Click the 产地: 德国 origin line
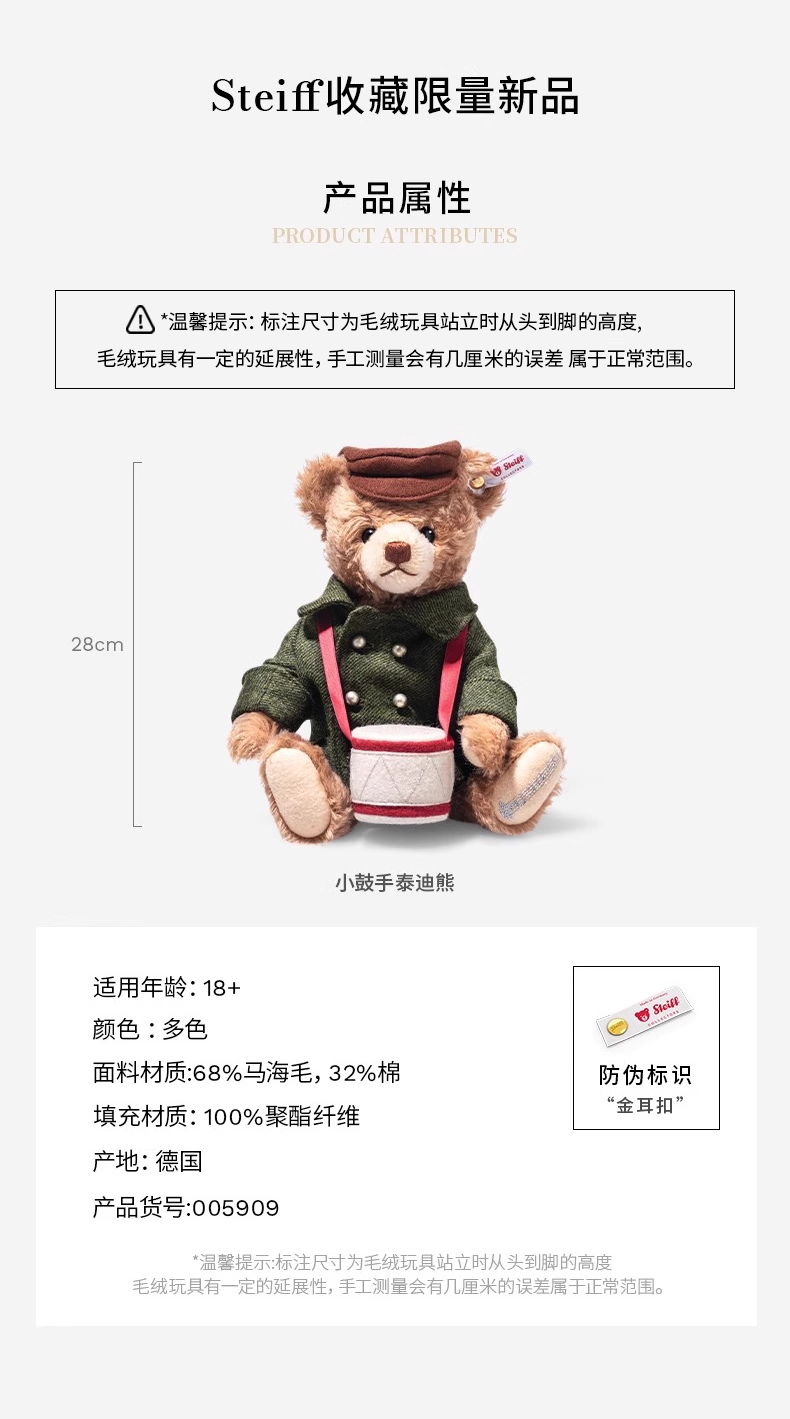The height and width of the screenshot is (1419, 790). point(148,1162)
